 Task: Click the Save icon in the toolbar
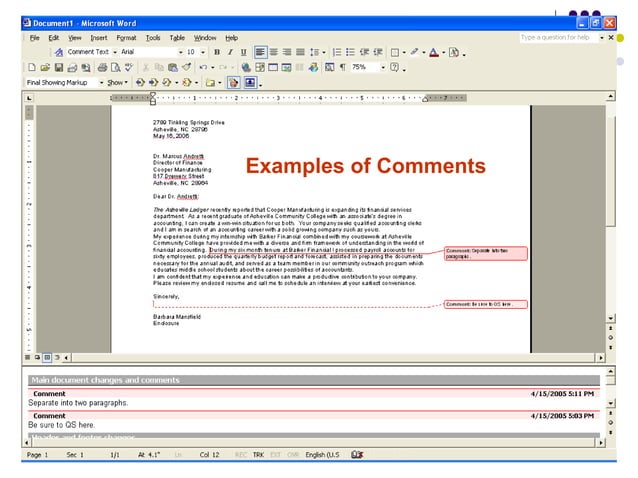click(x=59, y=67)
